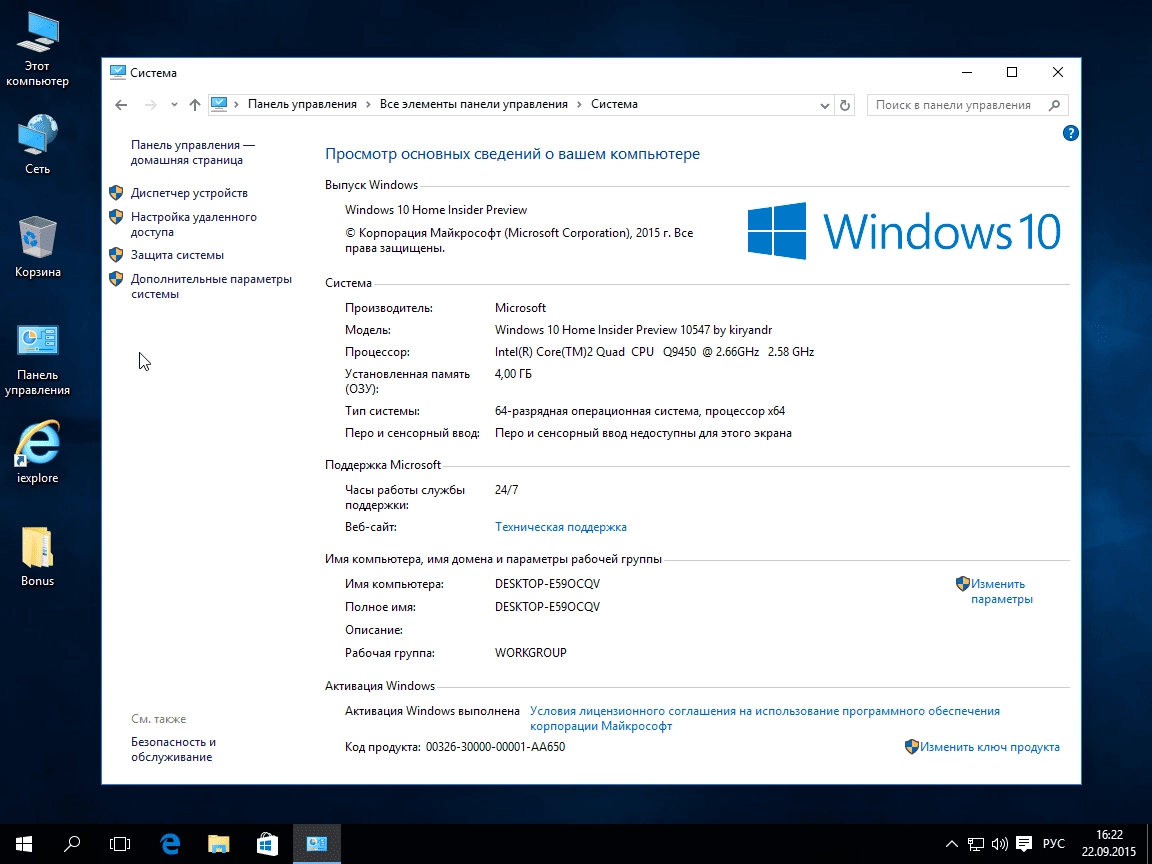Open Панель управления — домашняя страница
Viewport: 1152px width, 864px height.
193,152
